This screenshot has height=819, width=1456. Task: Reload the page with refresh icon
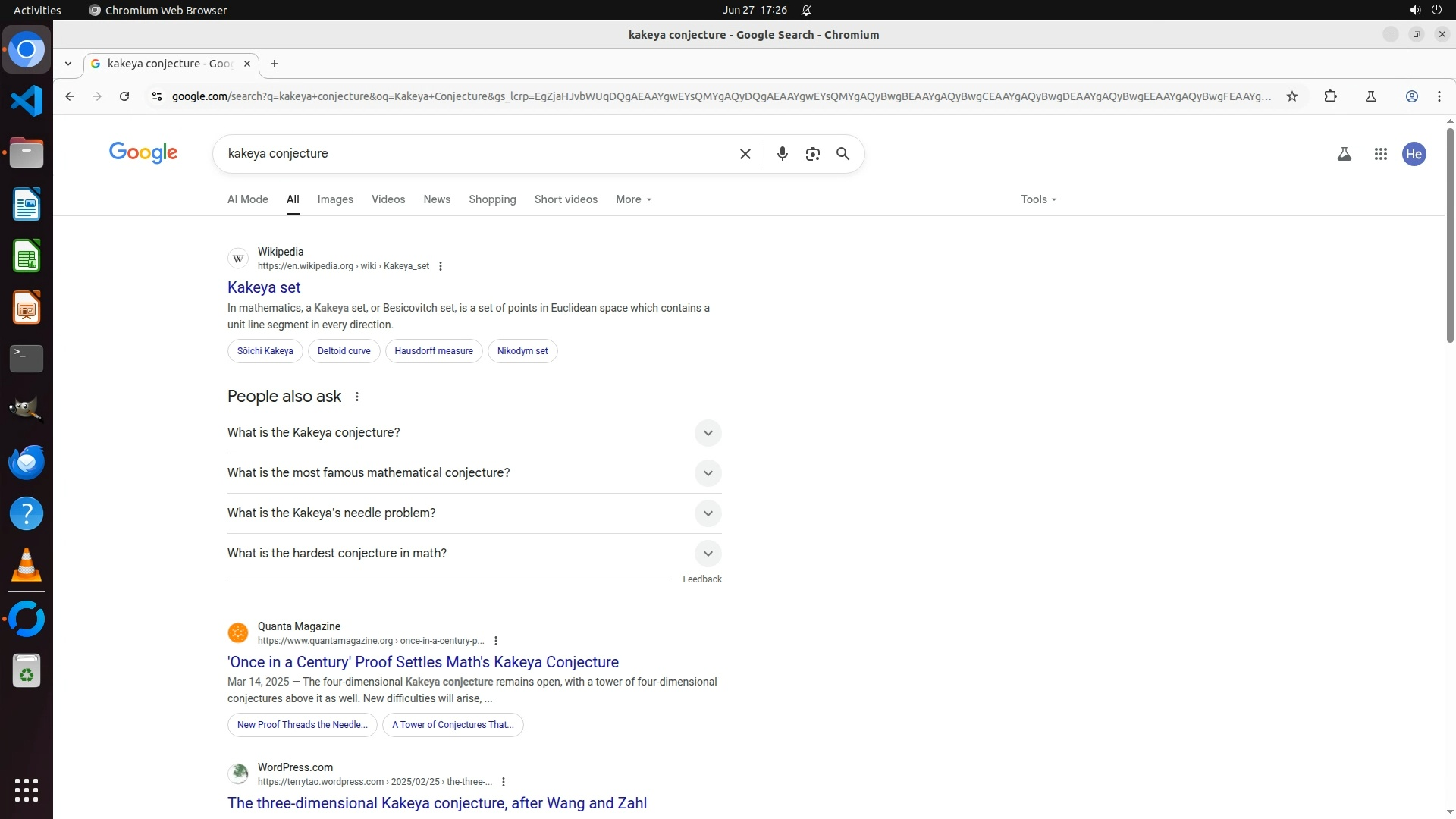click(124, 96)
